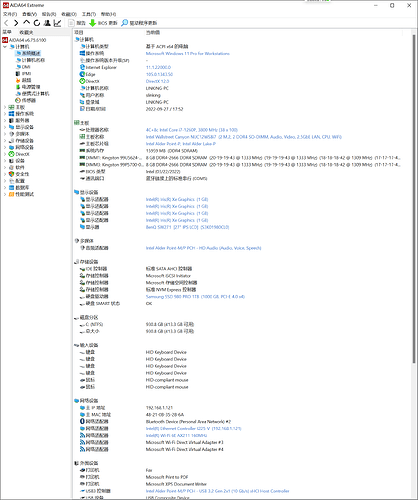Switch to the 收藏夹 tab in sidebar
This screenshot has width=418, height=500.
(x=26, y=32)
